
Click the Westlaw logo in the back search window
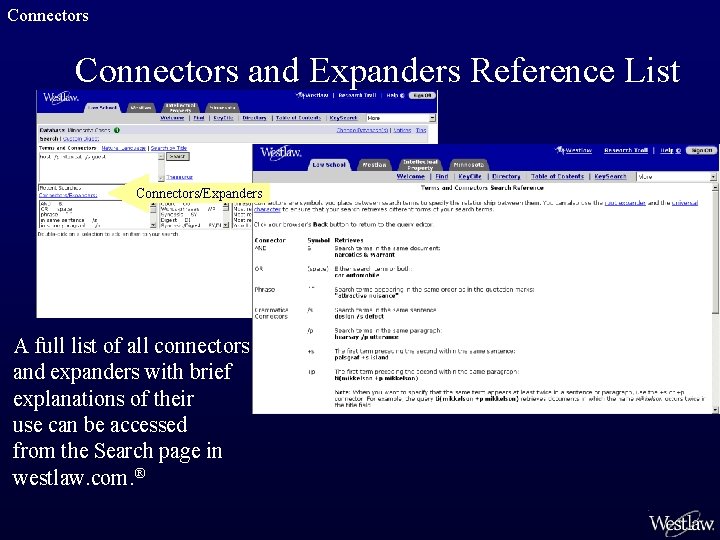[x=61, y=98]
